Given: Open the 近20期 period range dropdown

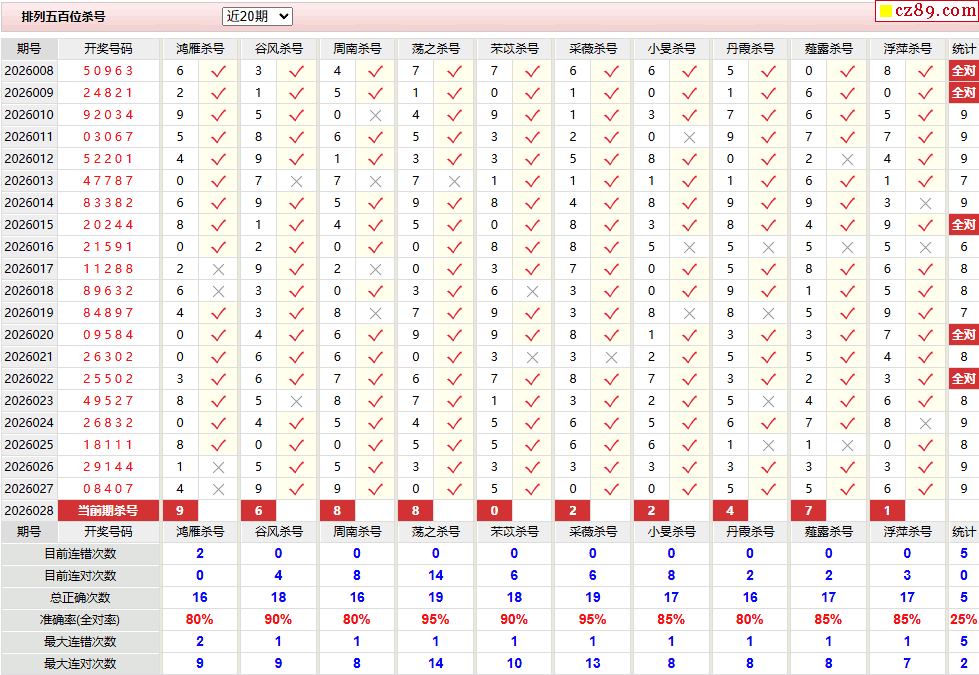Looking at the screenshot, I should coord(257,16).
